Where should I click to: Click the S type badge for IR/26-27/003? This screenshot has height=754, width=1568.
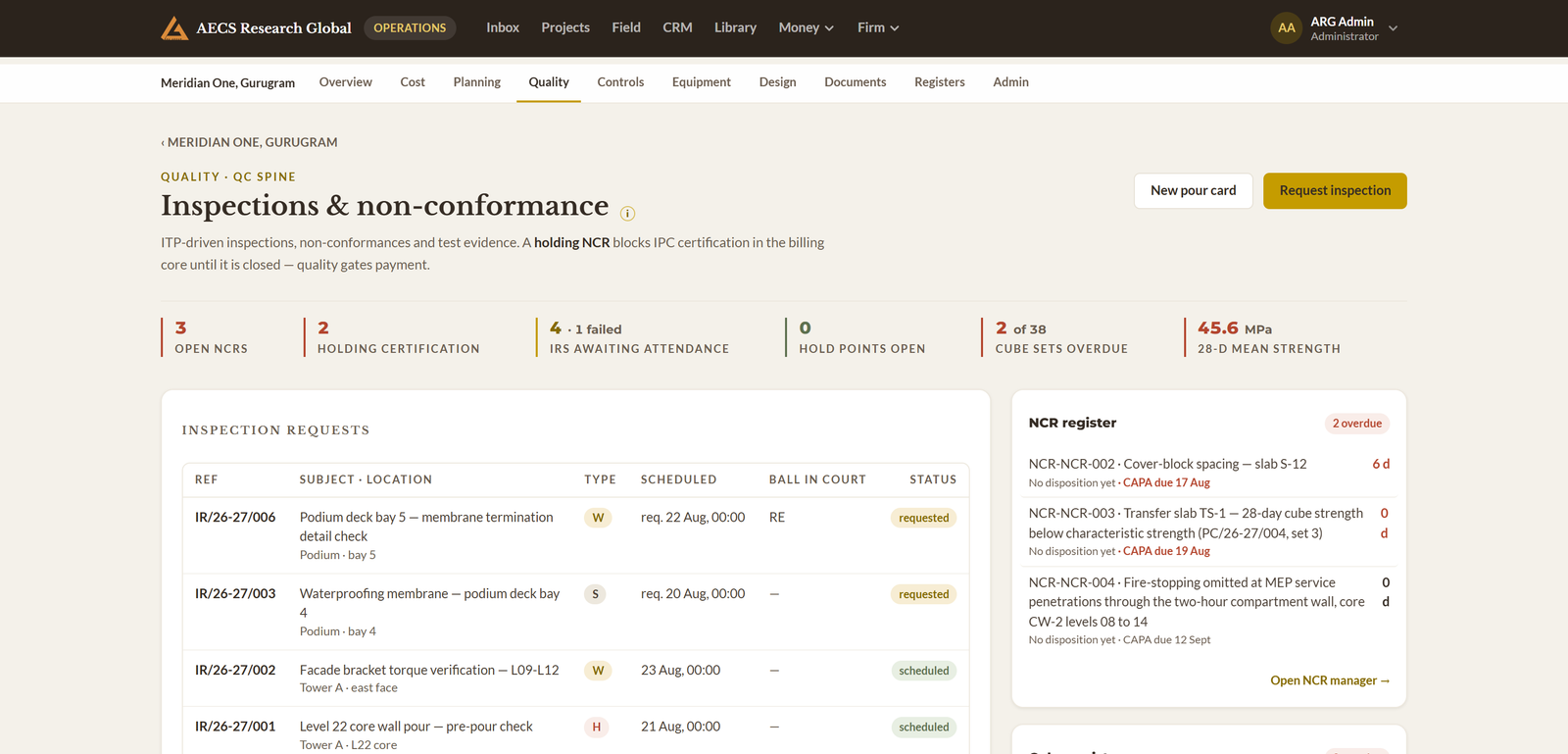click(595, 594)
